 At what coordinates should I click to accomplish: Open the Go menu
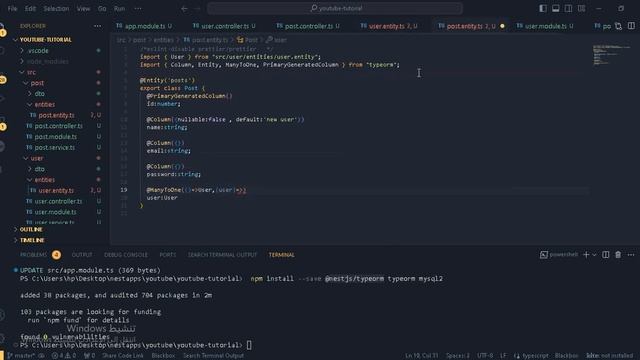(x=102, y=8)
